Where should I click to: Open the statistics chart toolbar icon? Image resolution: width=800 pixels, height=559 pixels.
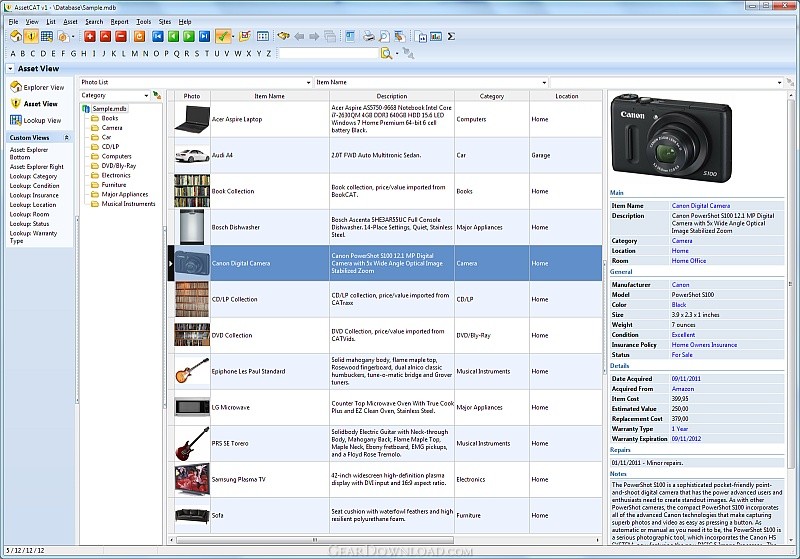click(x=436, y=36)
